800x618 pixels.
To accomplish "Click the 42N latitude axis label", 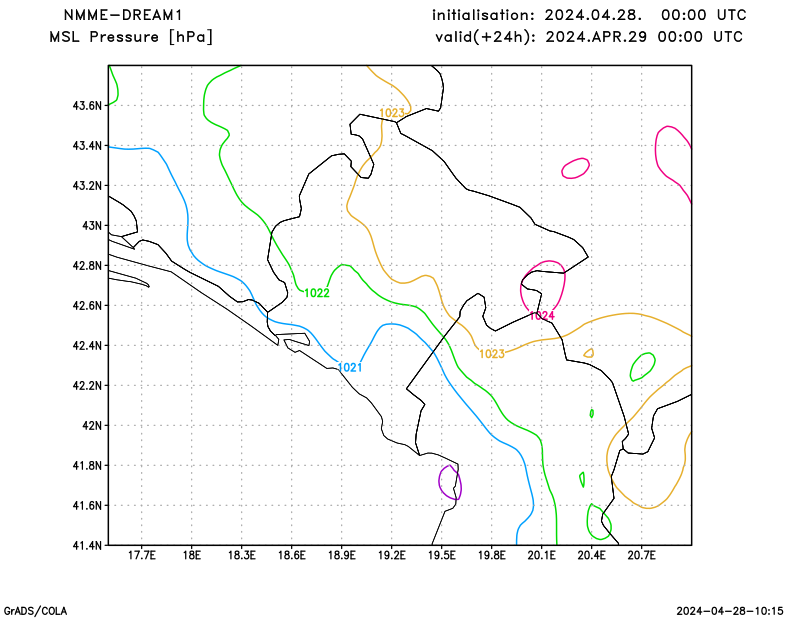I will (x=92, y=426).
